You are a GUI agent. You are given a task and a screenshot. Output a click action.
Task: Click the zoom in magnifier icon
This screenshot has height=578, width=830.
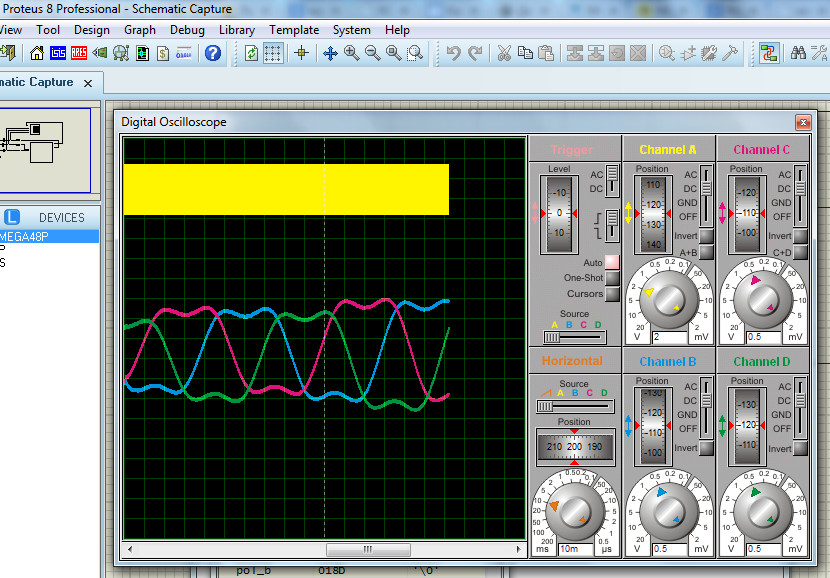tap(352, 53)
